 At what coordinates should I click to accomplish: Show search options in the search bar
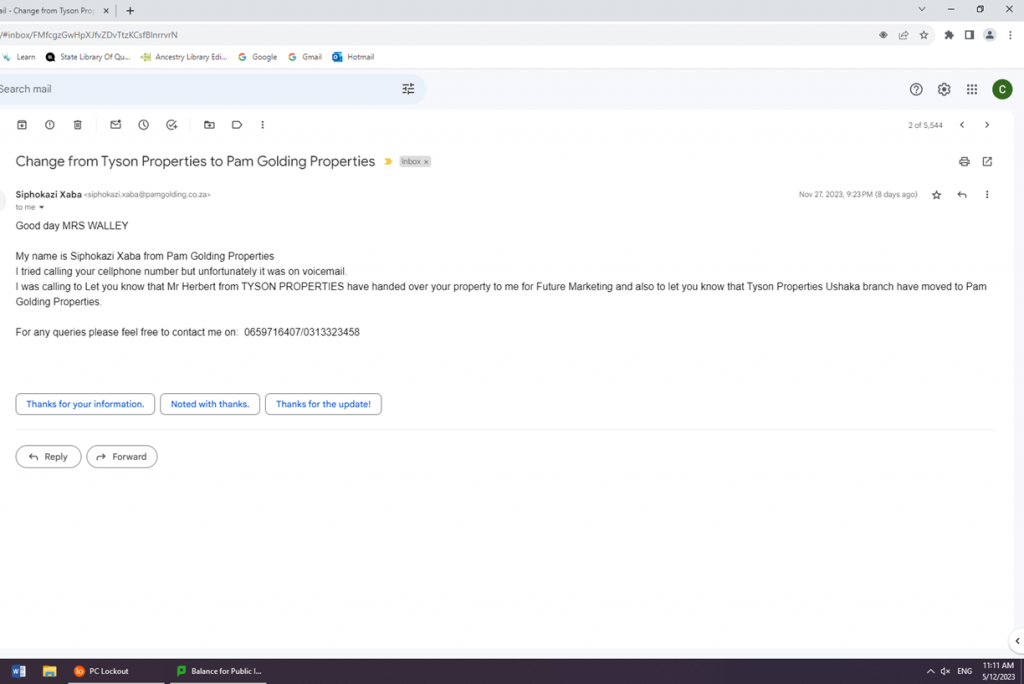click(x=408, y=89)
